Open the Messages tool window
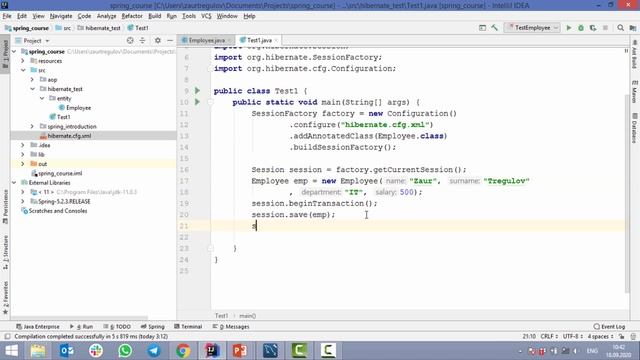Viewport: 640px width, 360px height. 231,327
